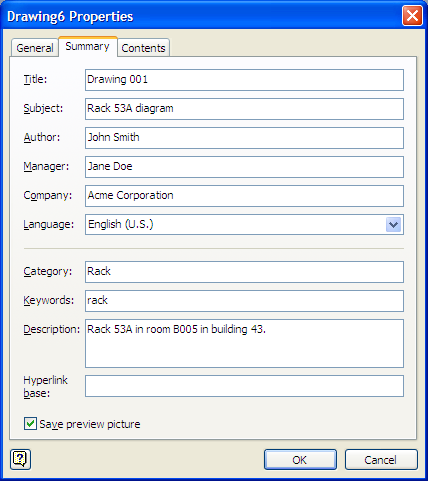Click the empty Hyperlink base field
The height and width of the screenshot is (481, 428).
tap(244, 386)
